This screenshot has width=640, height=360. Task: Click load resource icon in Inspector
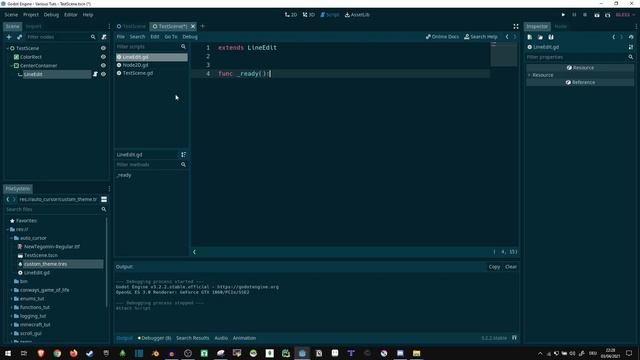tap(540, 37)
